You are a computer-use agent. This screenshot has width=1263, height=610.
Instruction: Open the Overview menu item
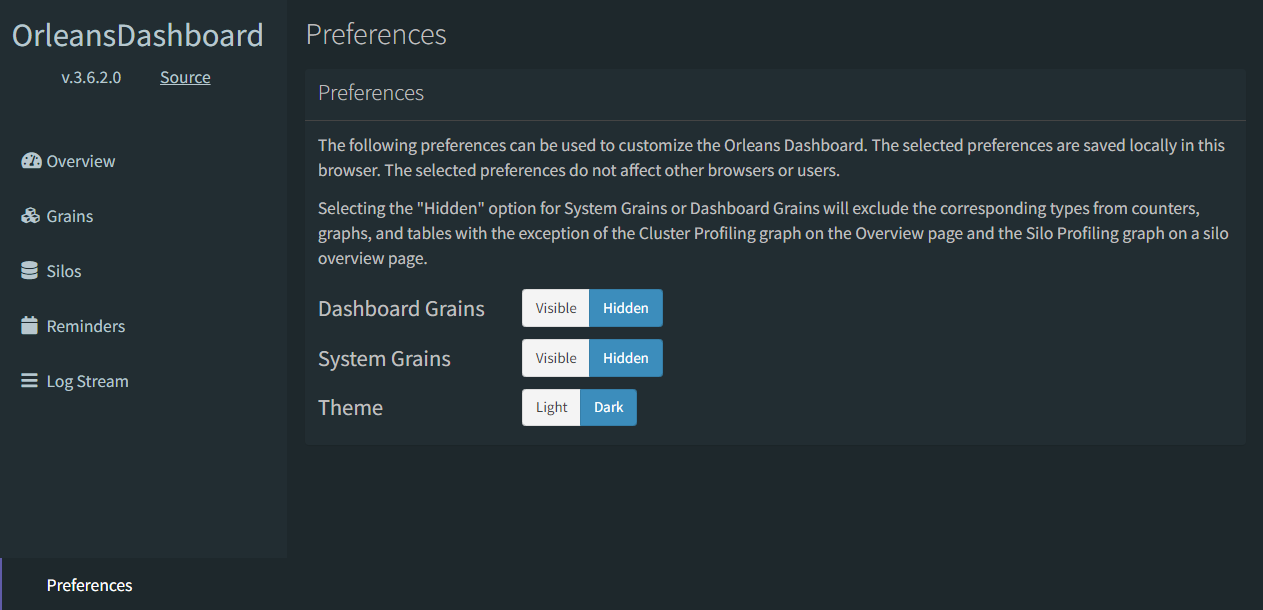click(143, 161)
